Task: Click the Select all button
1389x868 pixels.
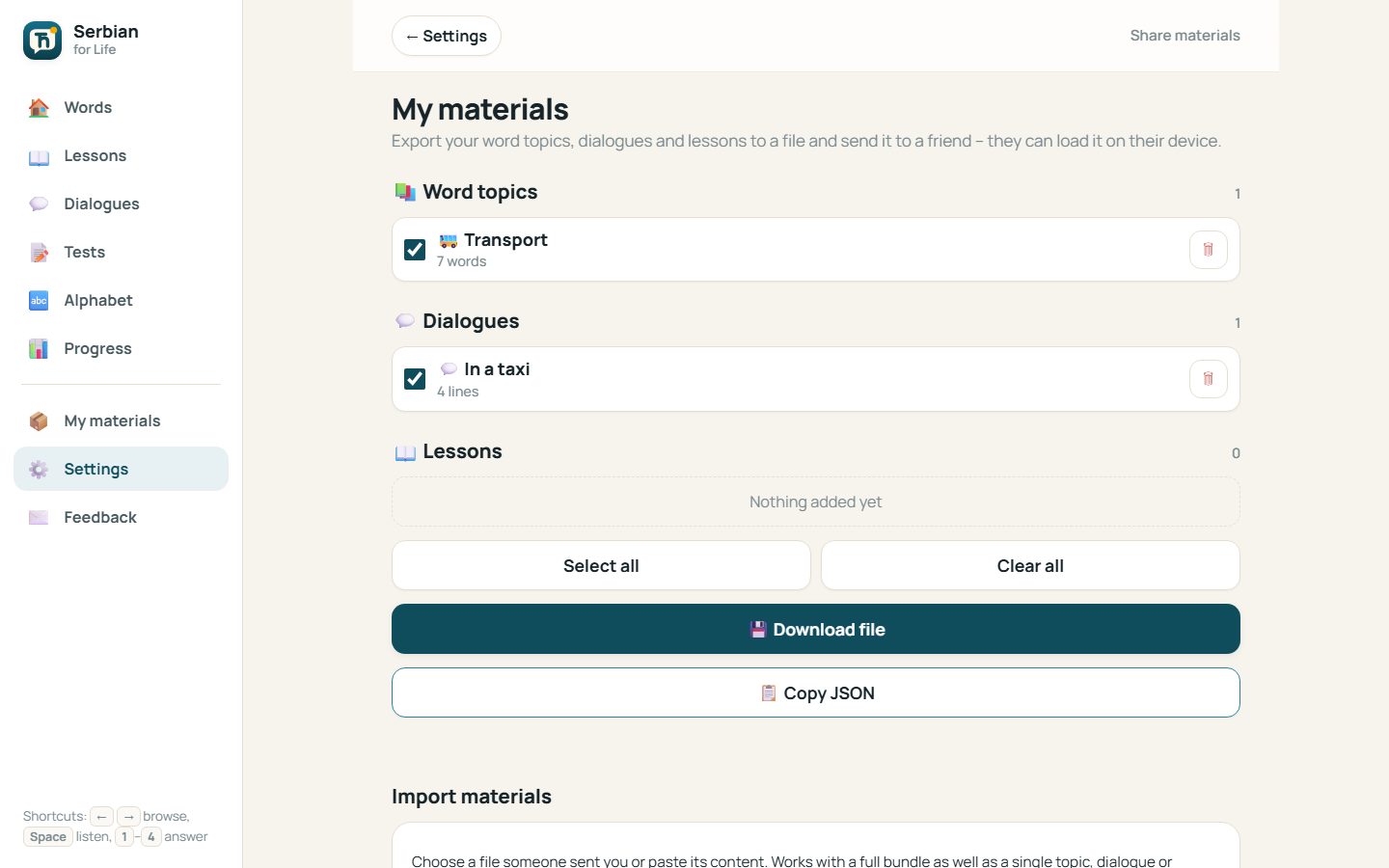Action: click(x=601, y=565)
